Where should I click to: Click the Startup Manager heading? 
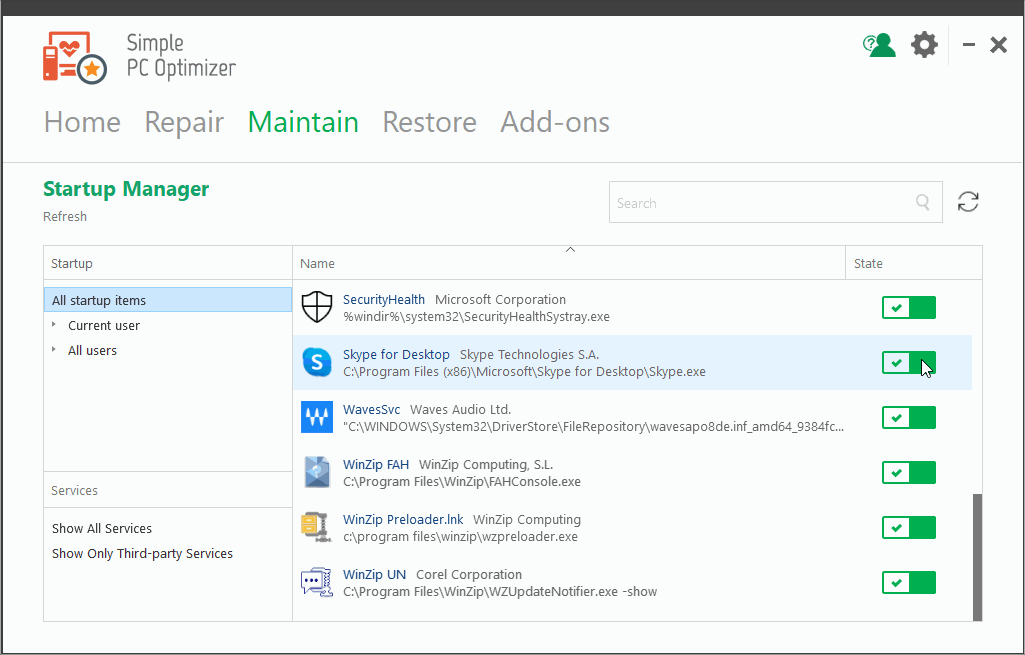(126, 189)
